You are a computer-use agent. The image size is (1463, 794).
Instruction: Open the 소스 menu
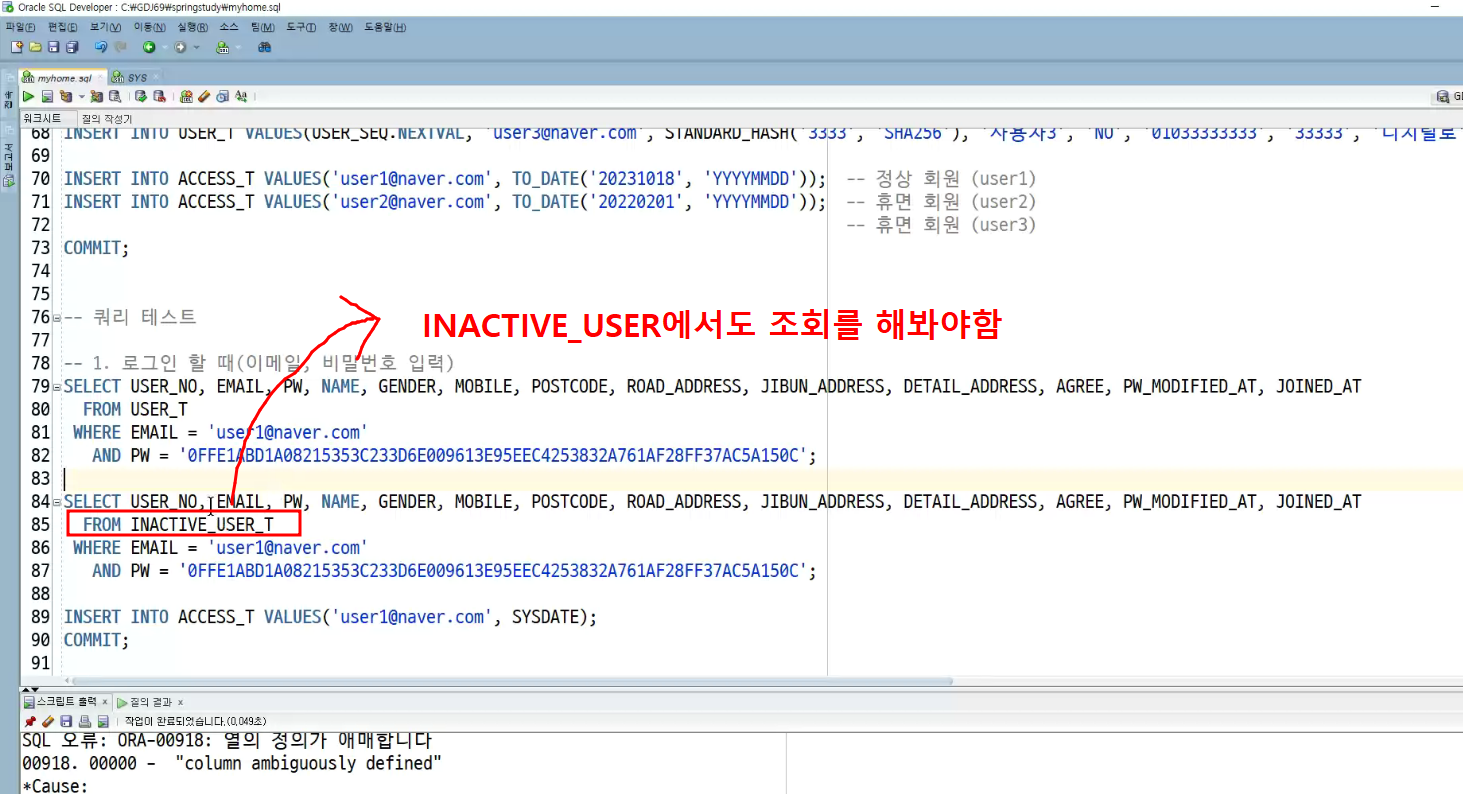(229, 27)
